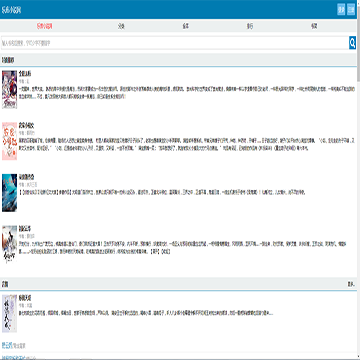This screenshot has width=360, height=360.
Task: Open the second navigation tab
Action: [121, 26]
